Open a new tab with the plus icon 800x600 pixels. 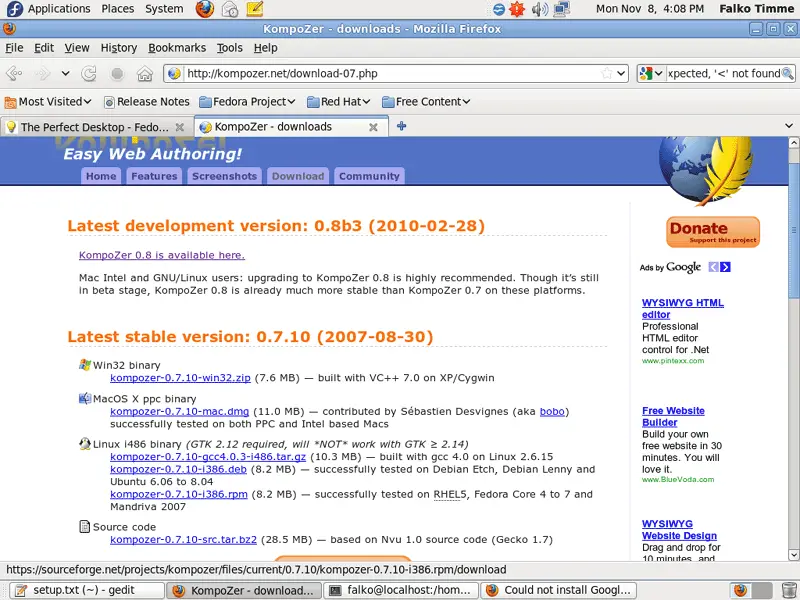point(402,126)
